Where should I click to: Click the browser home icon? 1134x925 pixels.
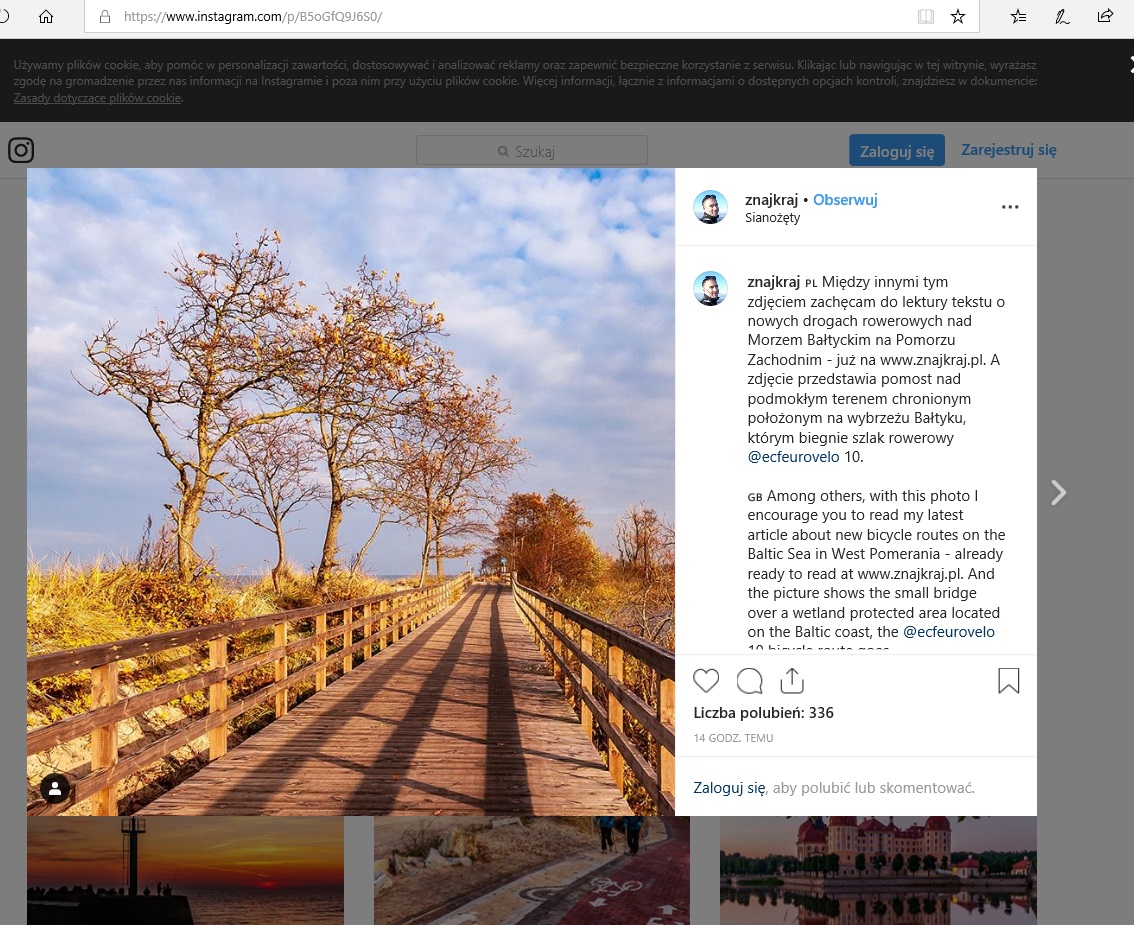[45, 16]
